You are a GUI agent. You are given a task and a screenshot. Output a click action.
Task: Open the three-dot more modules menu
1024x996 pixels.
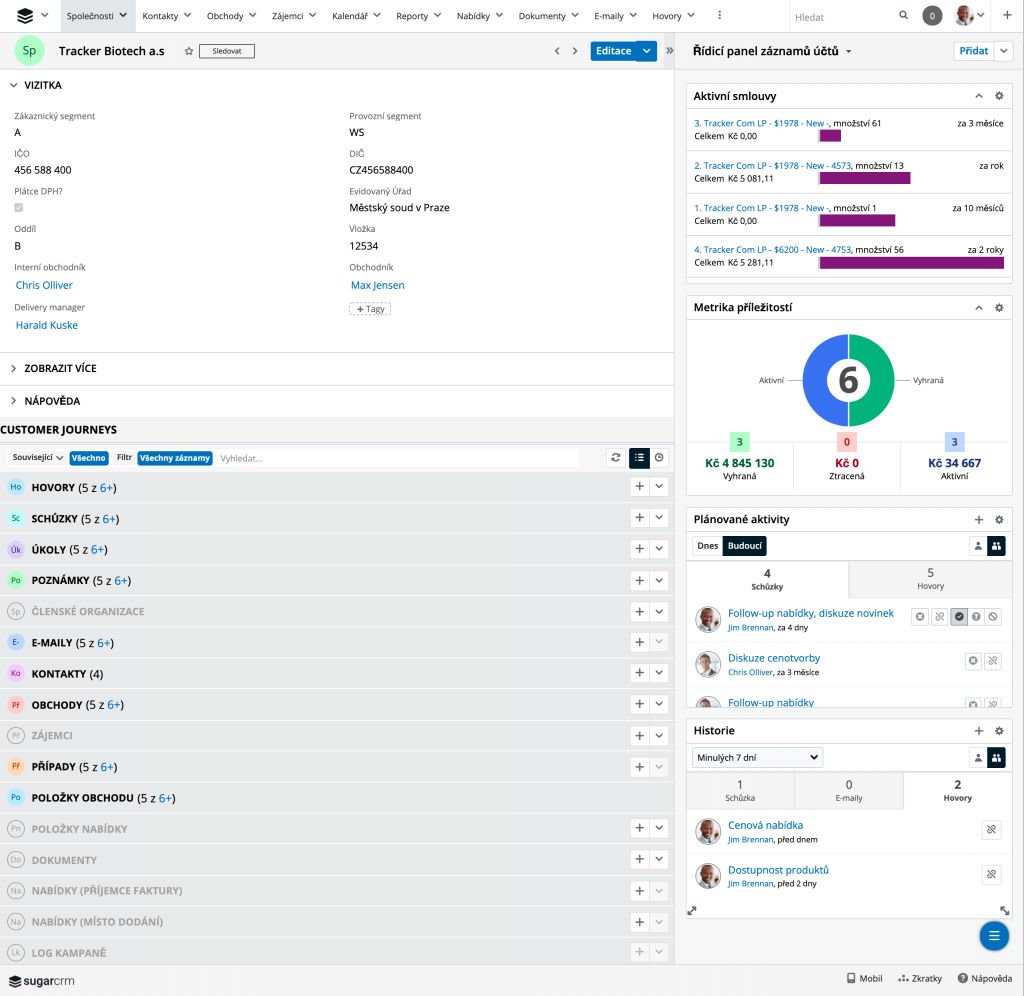tap(719, 16)
